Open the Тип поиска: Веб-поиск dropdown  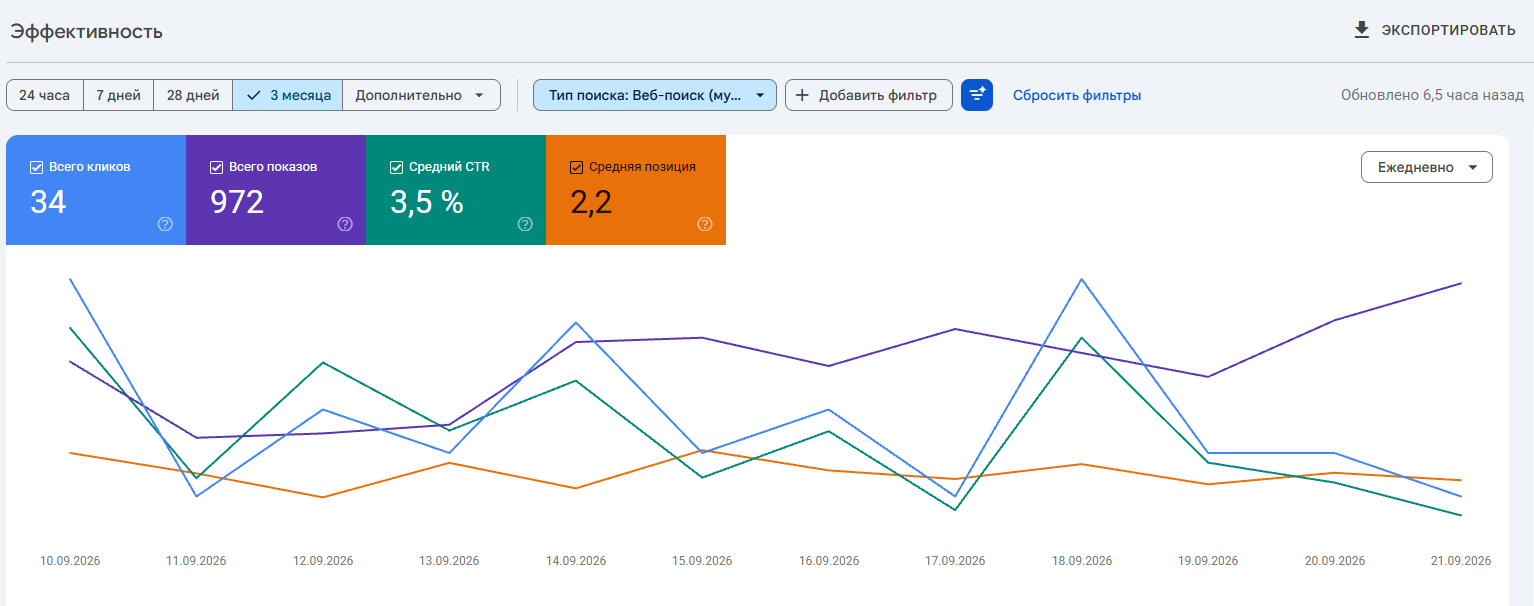click(x=655, y=95)
